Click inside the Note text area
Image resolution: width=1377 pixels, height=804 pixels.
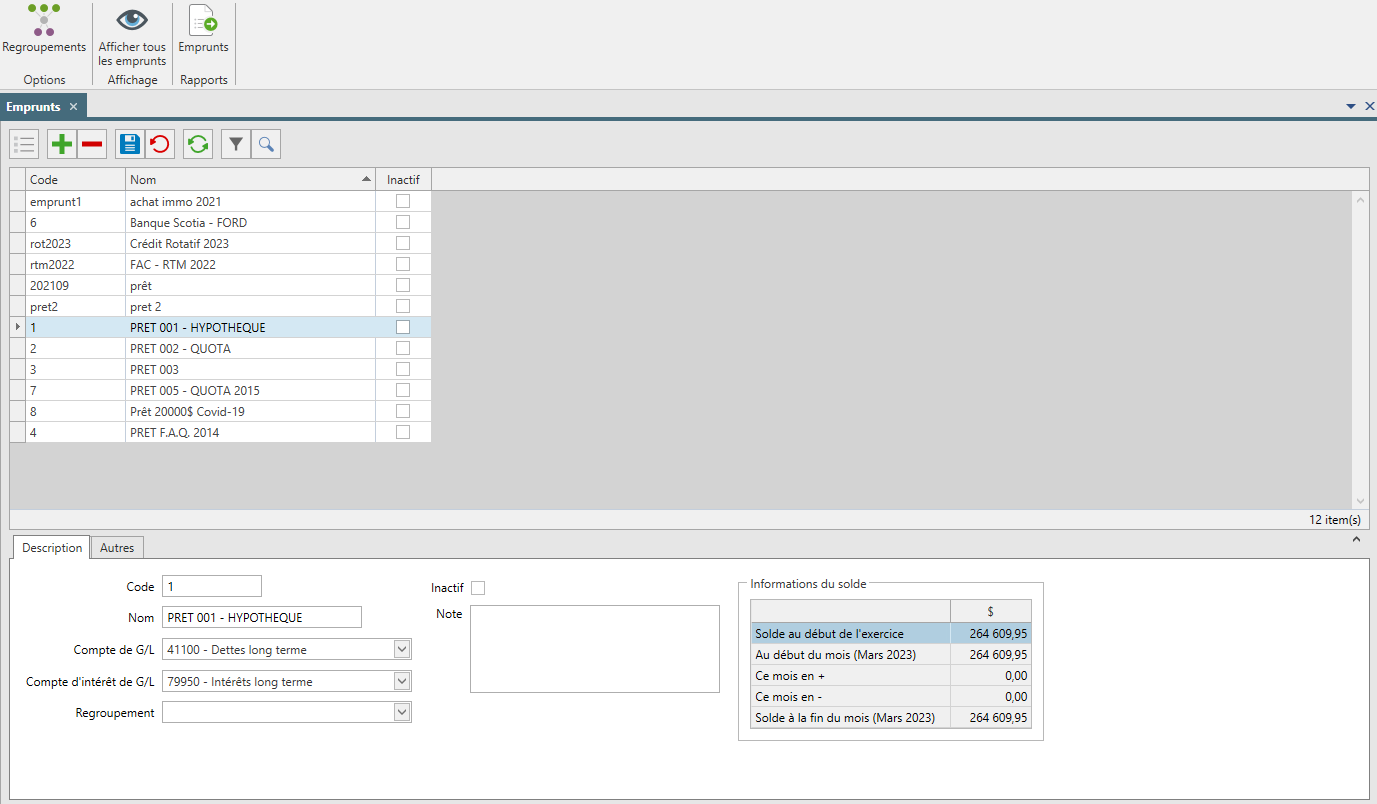point(594,648)
